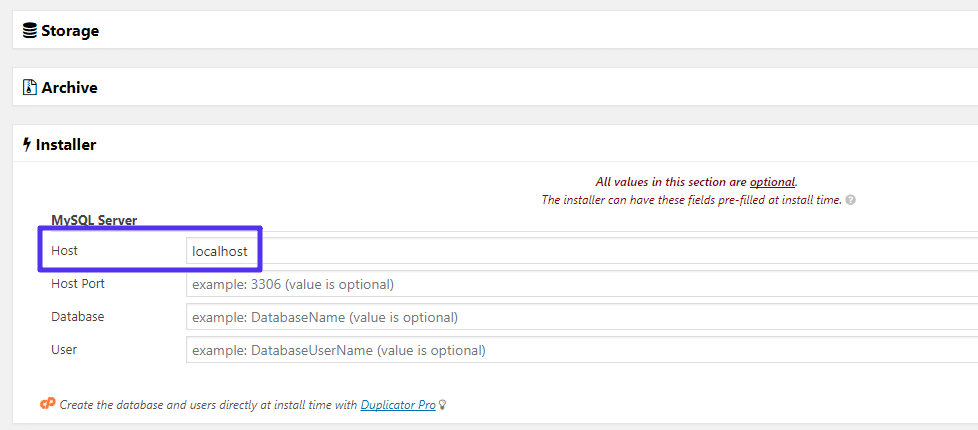Click the orange Duplicator logo icon
Image resolution: width=978 pixels, height=430 pixels.
pos(48,404)
